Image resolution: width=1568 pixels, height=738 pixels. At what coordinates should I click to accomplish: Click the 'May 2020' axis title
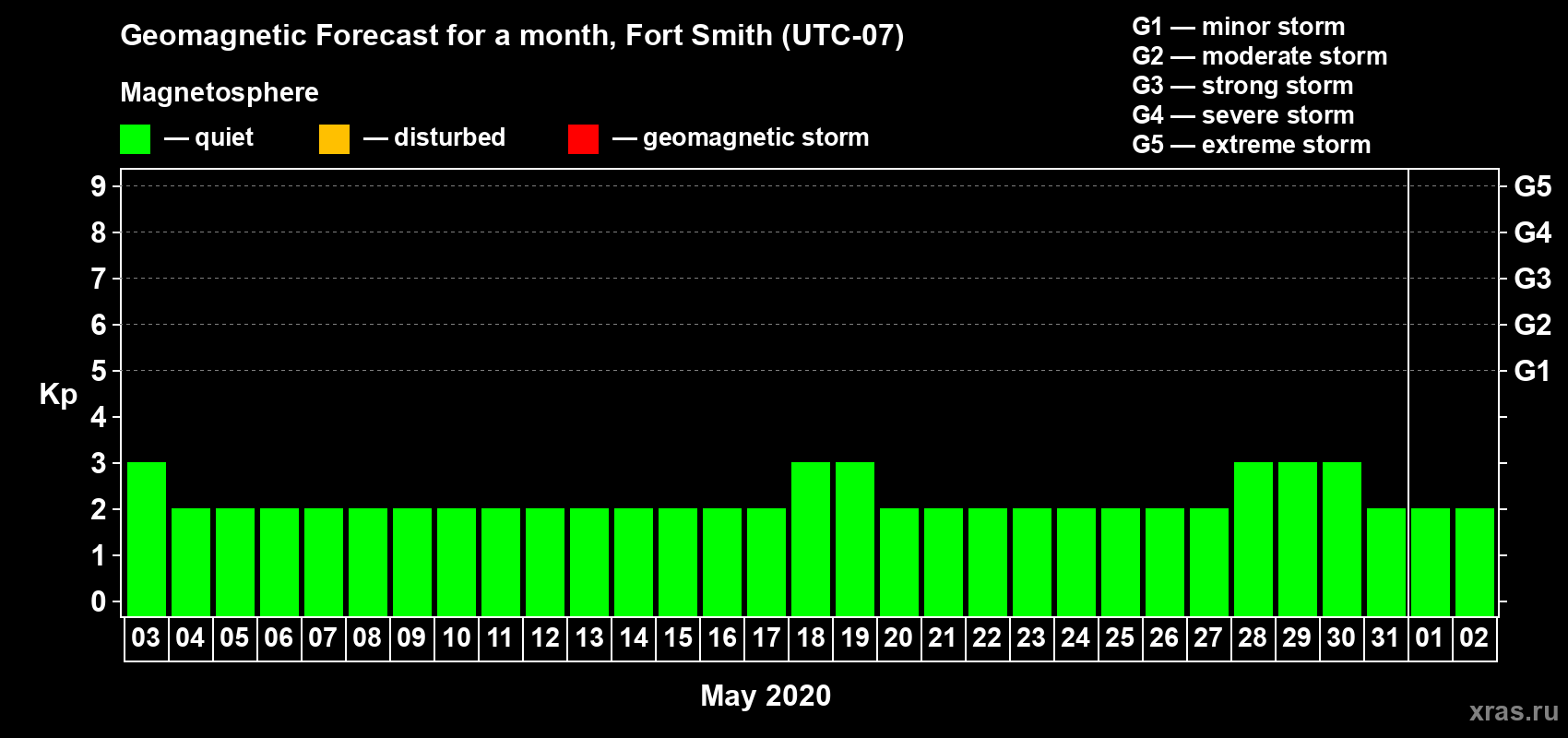[766, 696]
